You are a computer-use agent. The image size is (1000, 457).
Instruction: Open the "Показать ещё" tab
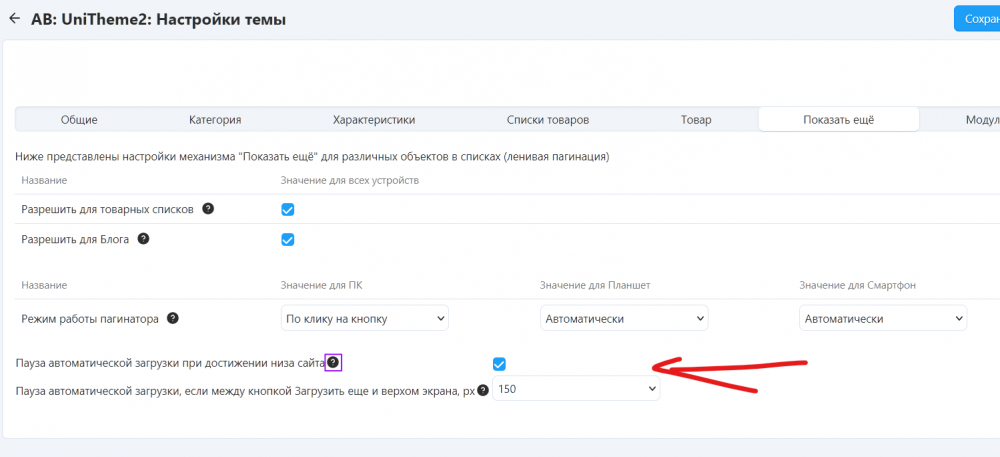pos(838,120)
